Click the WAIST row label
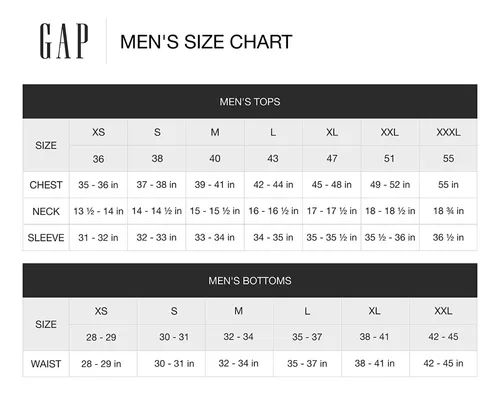Viewport: 500px width, 395px height. click(x=46, y=364)
